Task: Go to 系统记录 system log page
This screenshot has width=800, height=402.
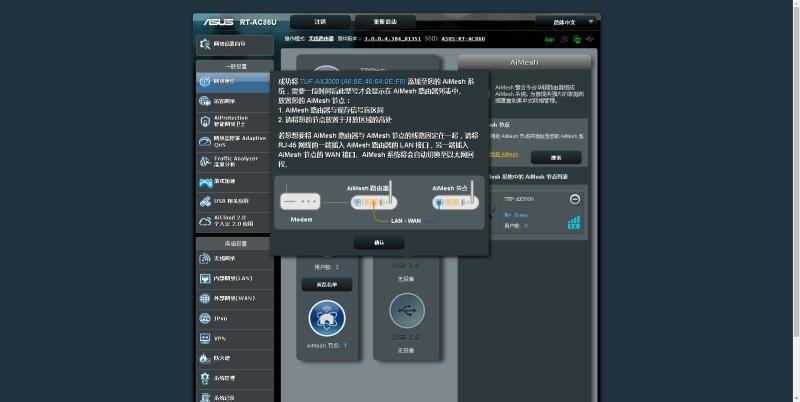Action: click(x=235, y=397)
